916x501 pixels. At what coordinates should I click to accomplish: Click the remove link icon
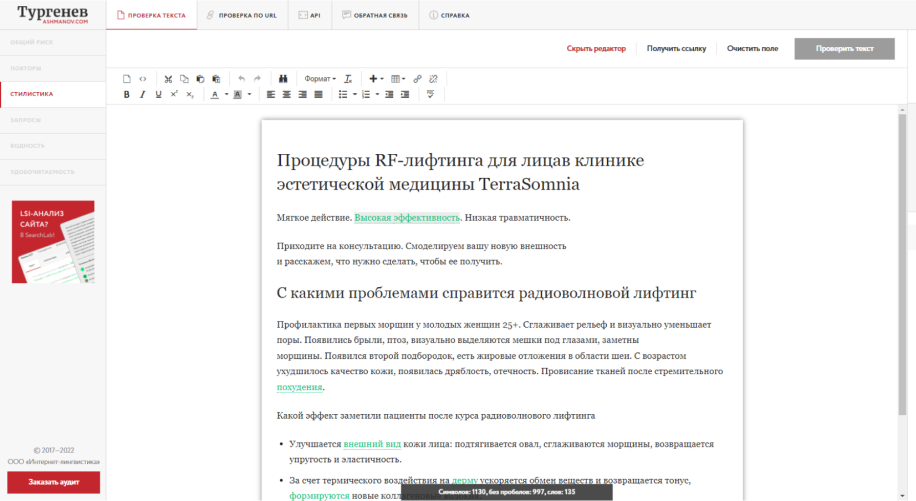[433, 79]
